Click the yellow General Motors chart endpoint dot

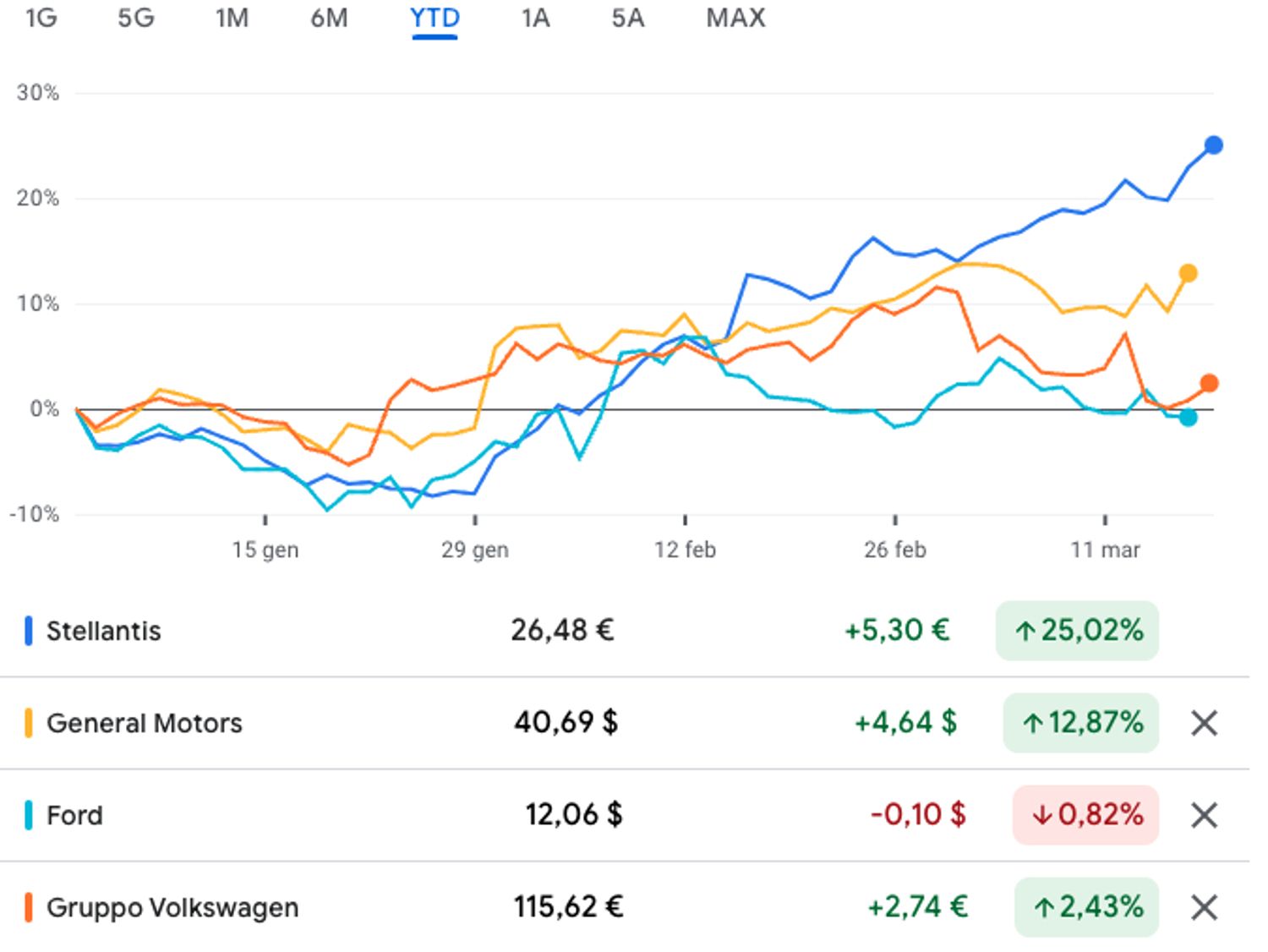1188,273
